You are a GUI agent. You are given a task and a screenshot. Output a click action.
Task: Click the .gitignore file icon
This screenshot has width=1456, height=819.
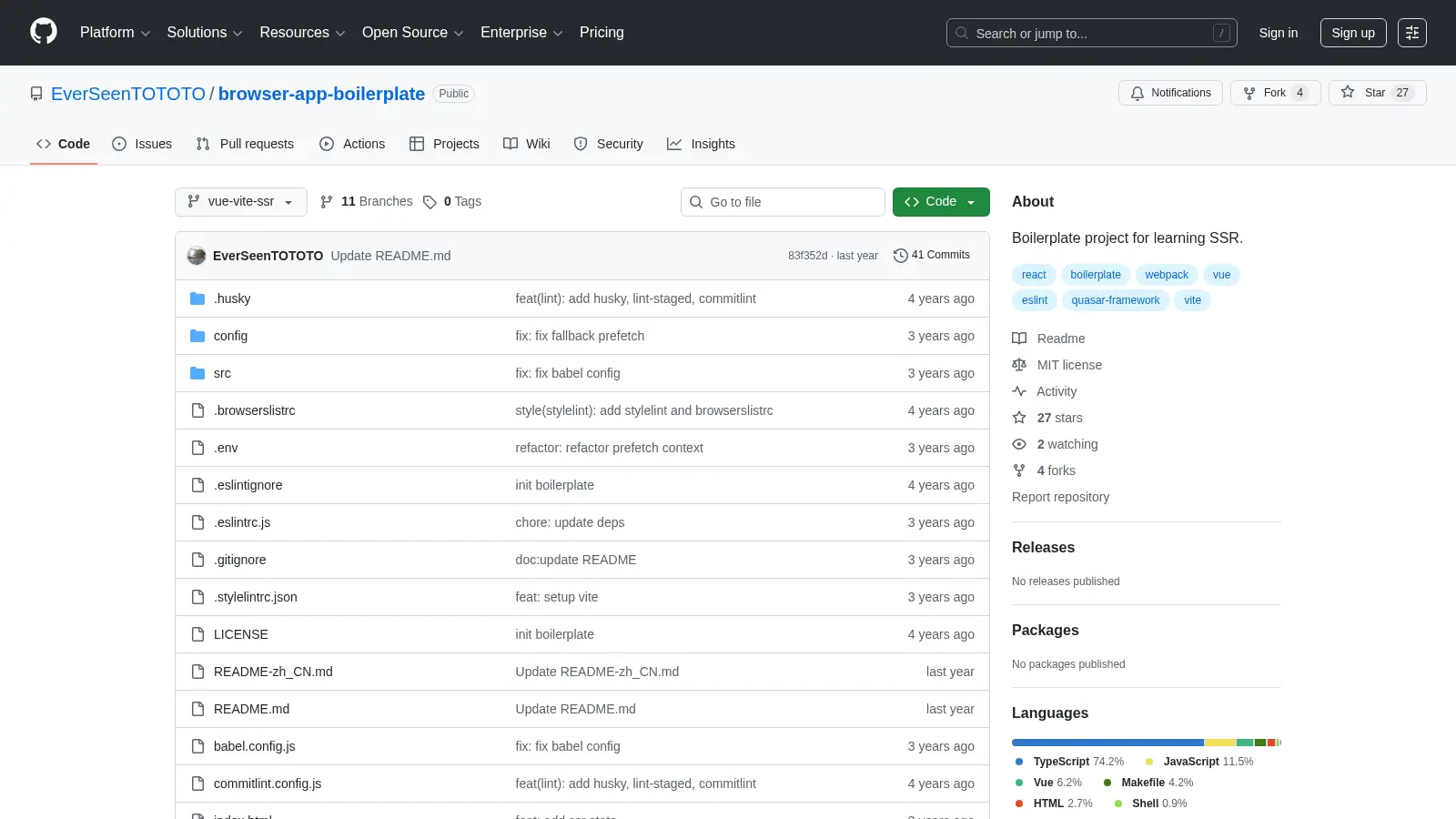click(197, 560)
